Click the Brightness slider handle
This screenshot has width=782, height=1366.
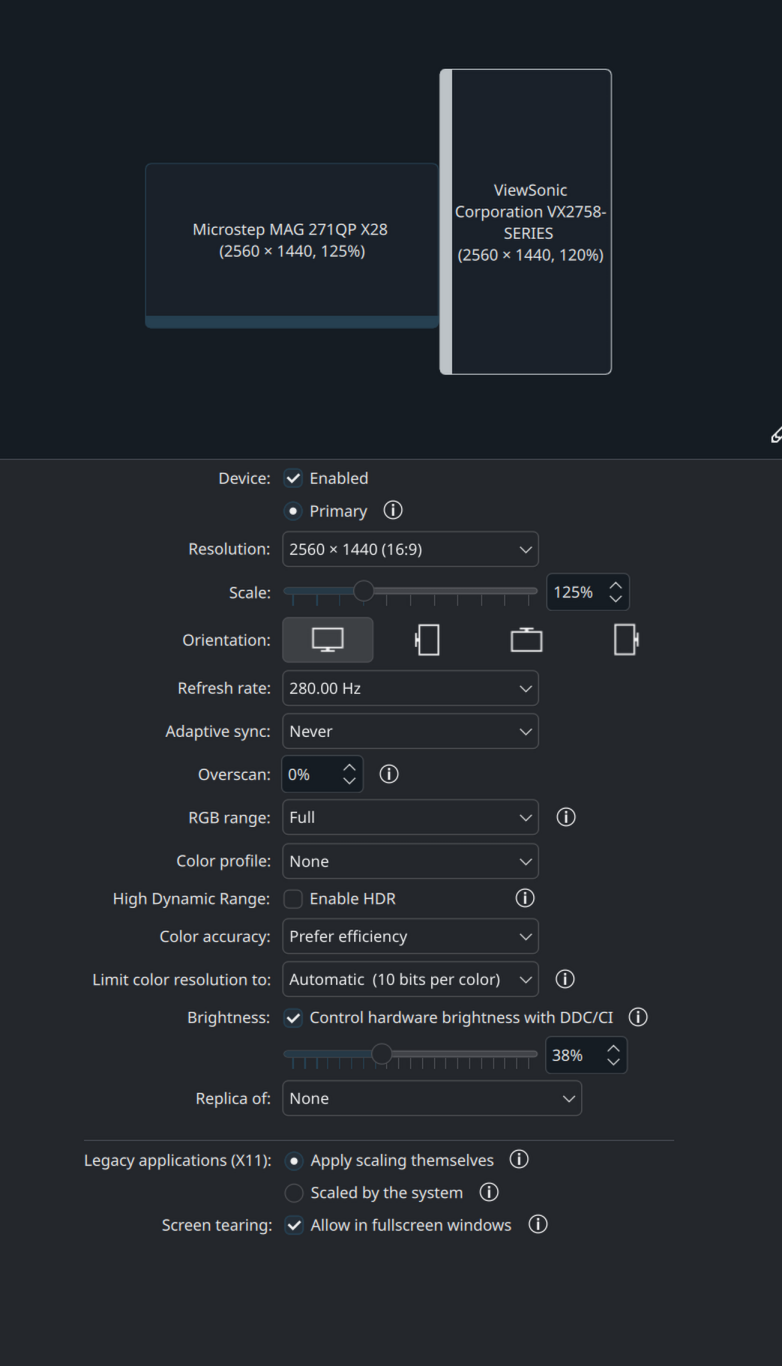tap(381, 1053)
